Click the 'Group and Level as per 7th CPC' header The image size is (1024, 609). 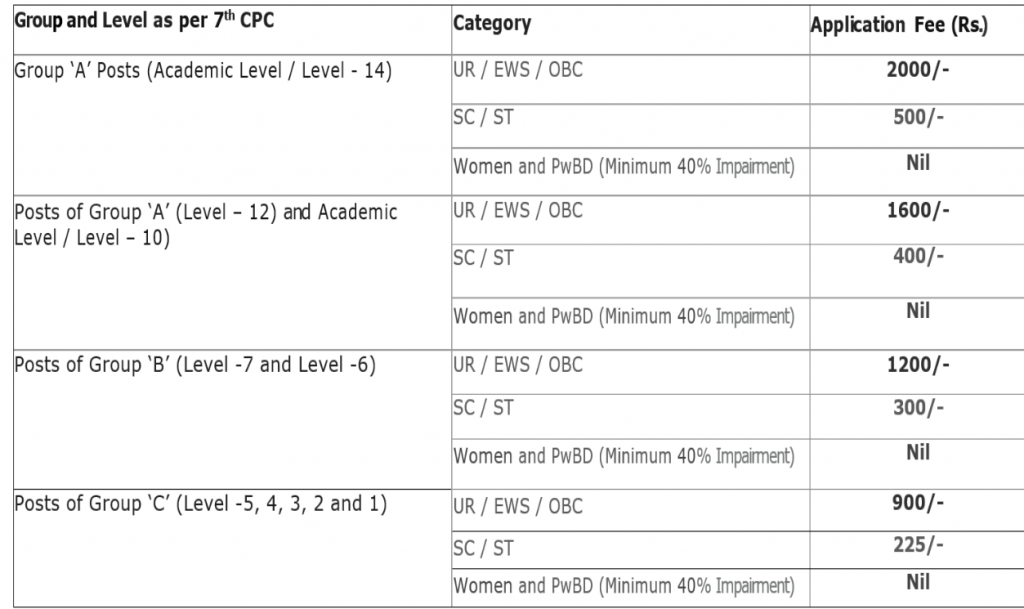pos(144,20)
